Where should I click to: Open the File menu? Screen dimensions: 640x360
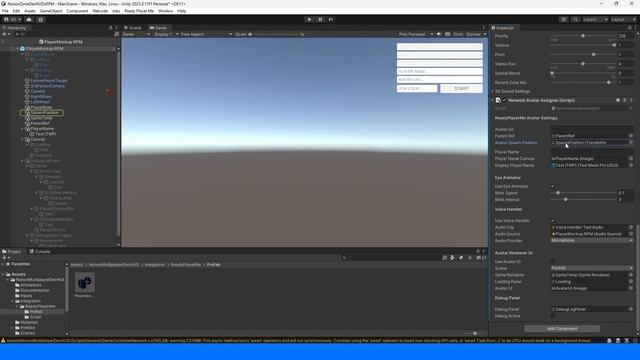(x=5, y=11)
